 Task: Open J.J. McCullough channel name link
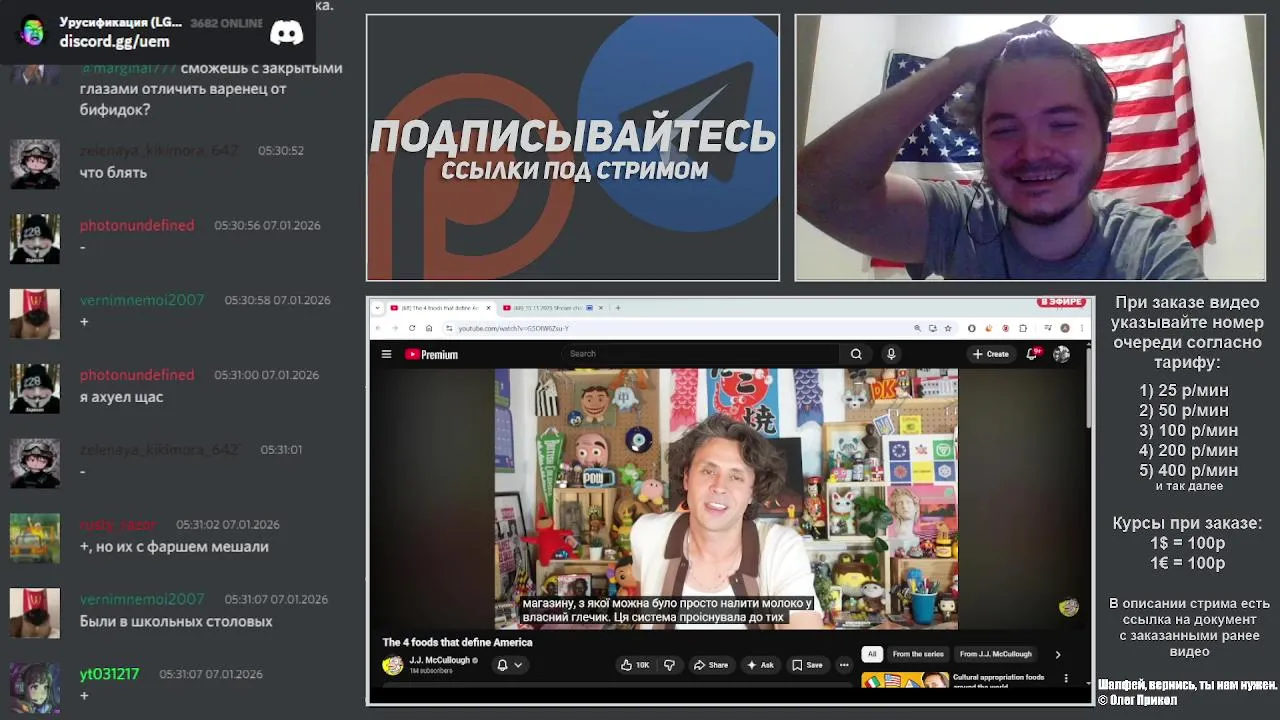439,660
